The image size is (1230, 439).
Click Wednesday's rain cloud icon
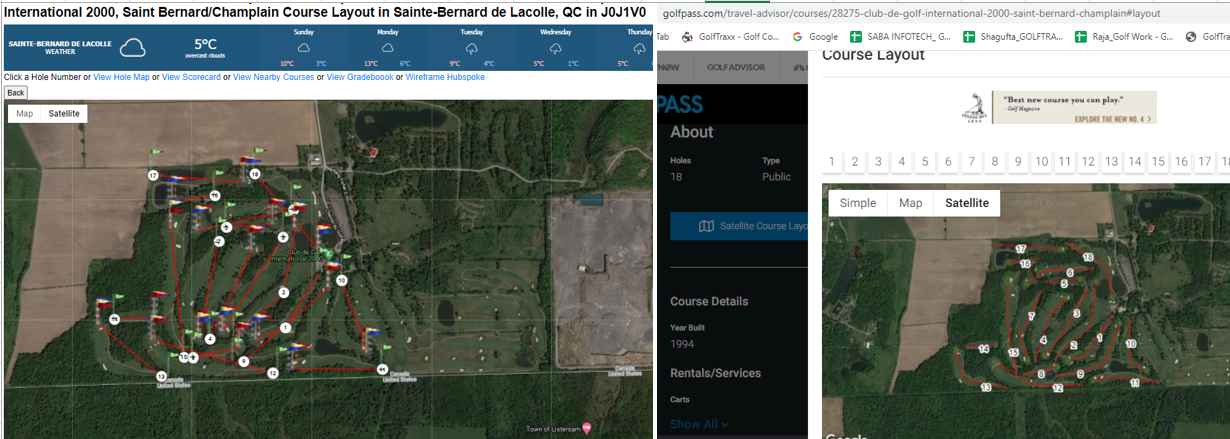(555, 47)
